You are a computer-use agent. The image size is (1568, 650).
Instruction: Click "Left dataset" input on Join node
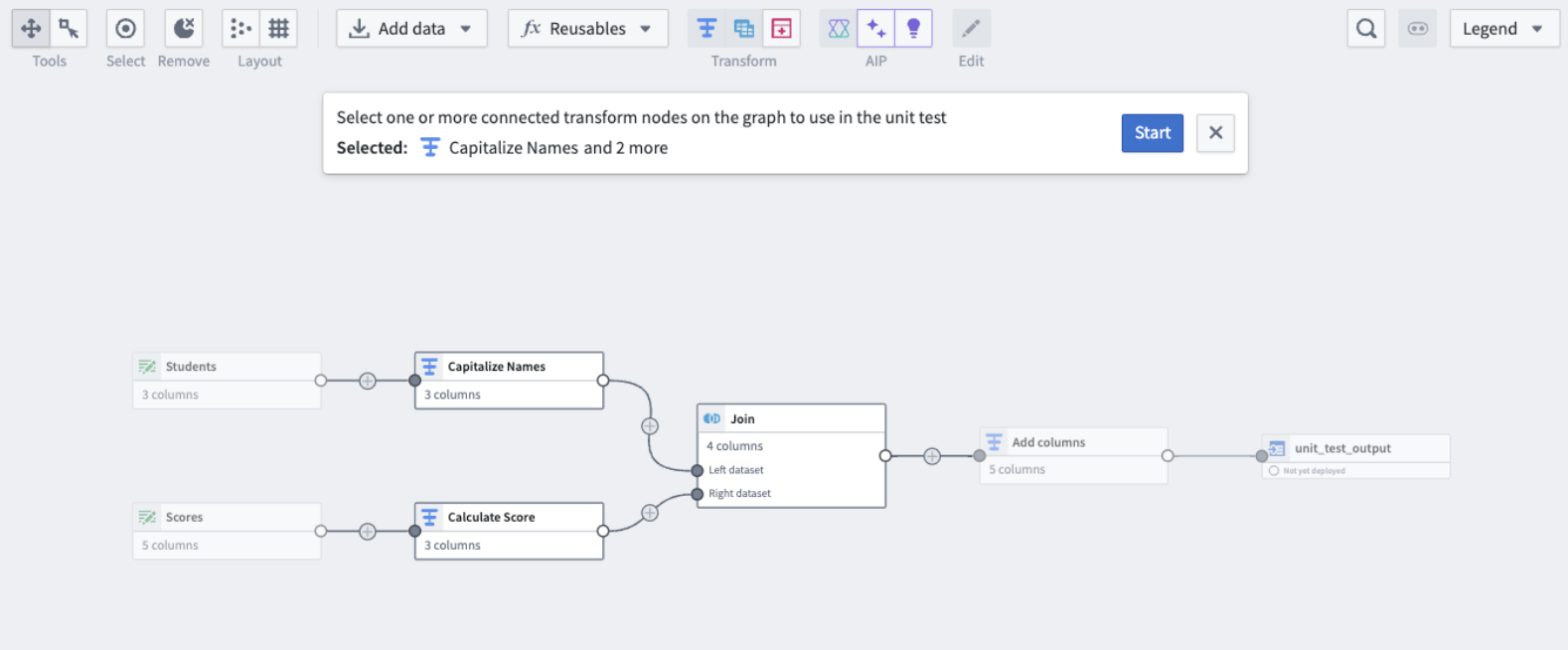[x=736, y=470]
